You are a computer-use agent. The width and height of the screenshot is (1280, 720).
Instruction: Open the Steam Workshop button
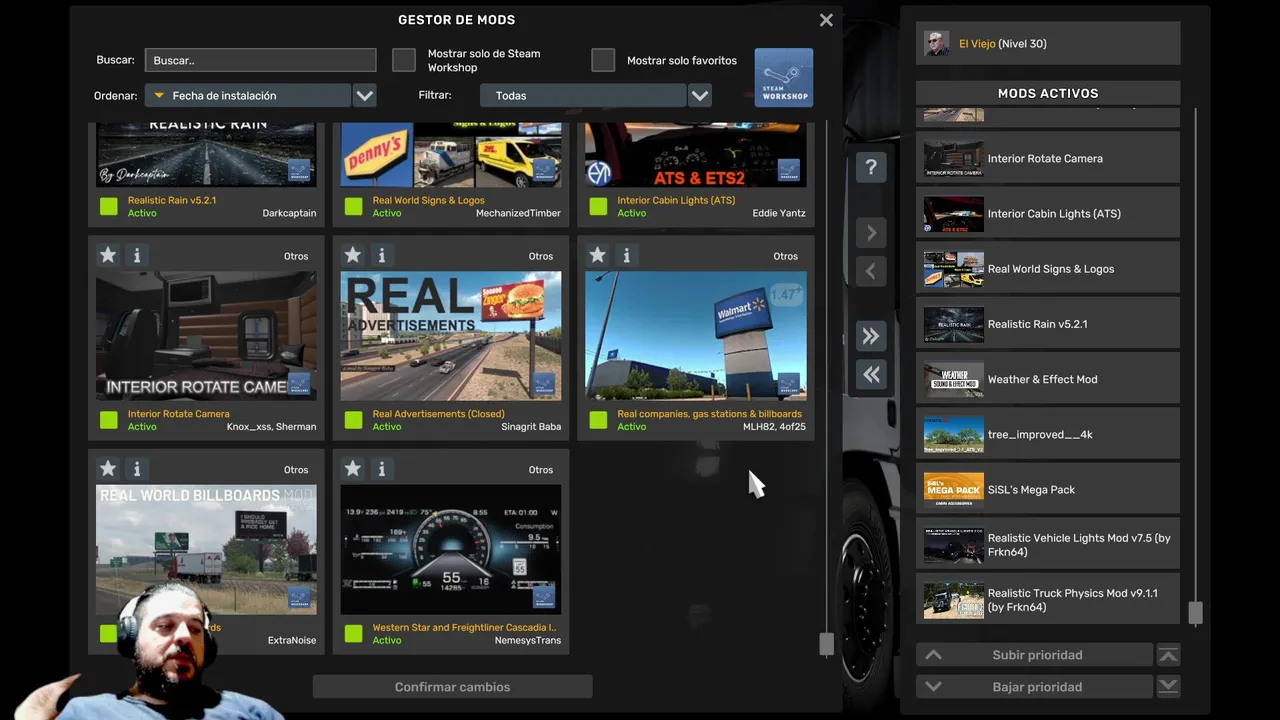[784, 77]
